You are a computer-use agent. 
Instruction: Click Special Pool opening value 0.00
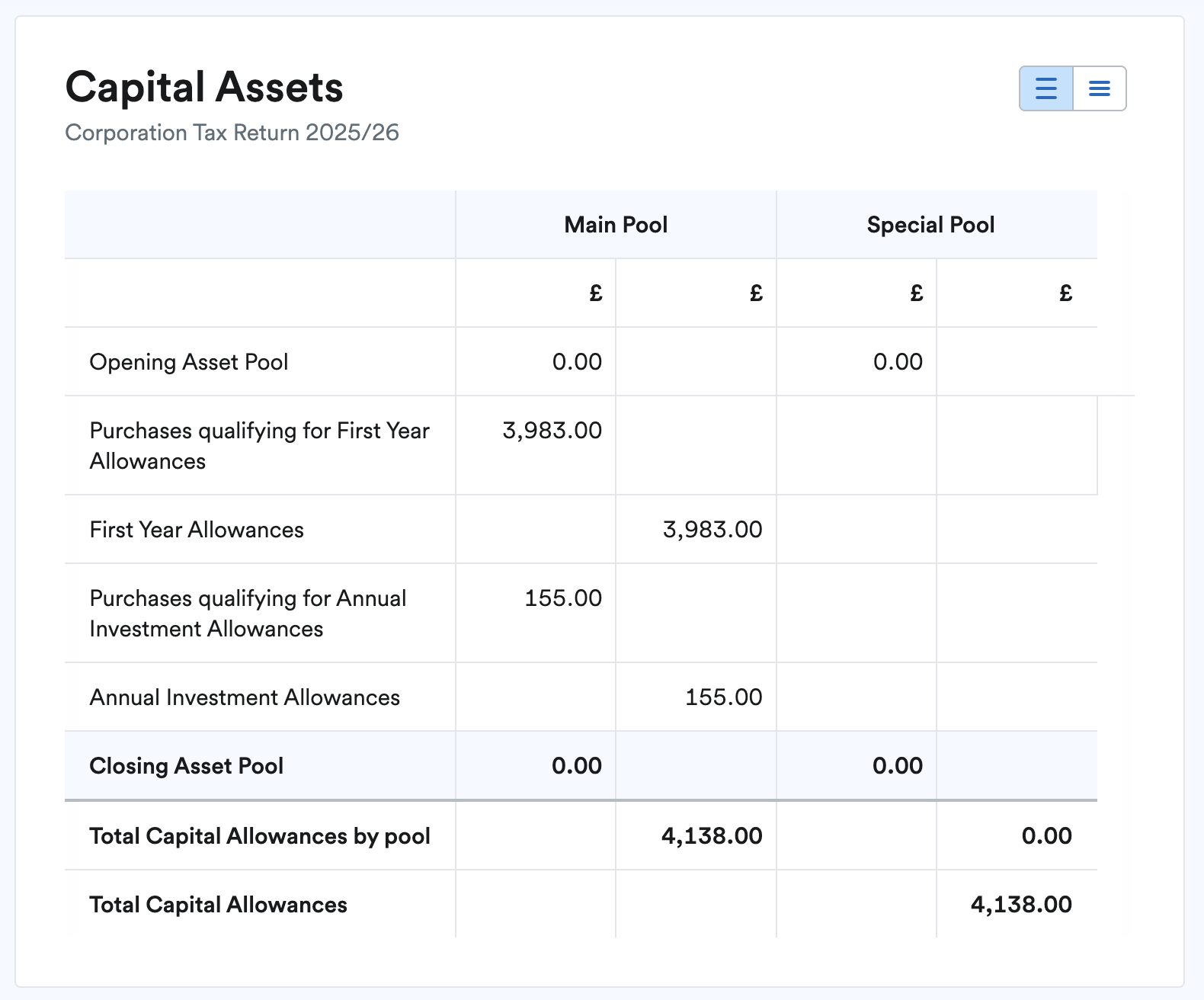tap(898, 362)
